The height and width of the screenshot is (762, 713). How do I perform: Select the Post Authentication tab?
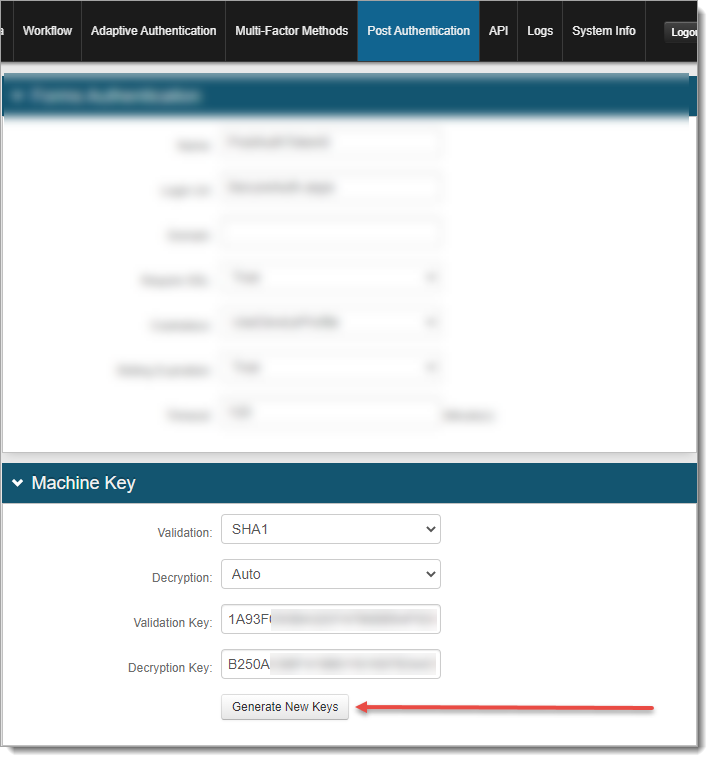click(418, 31)
